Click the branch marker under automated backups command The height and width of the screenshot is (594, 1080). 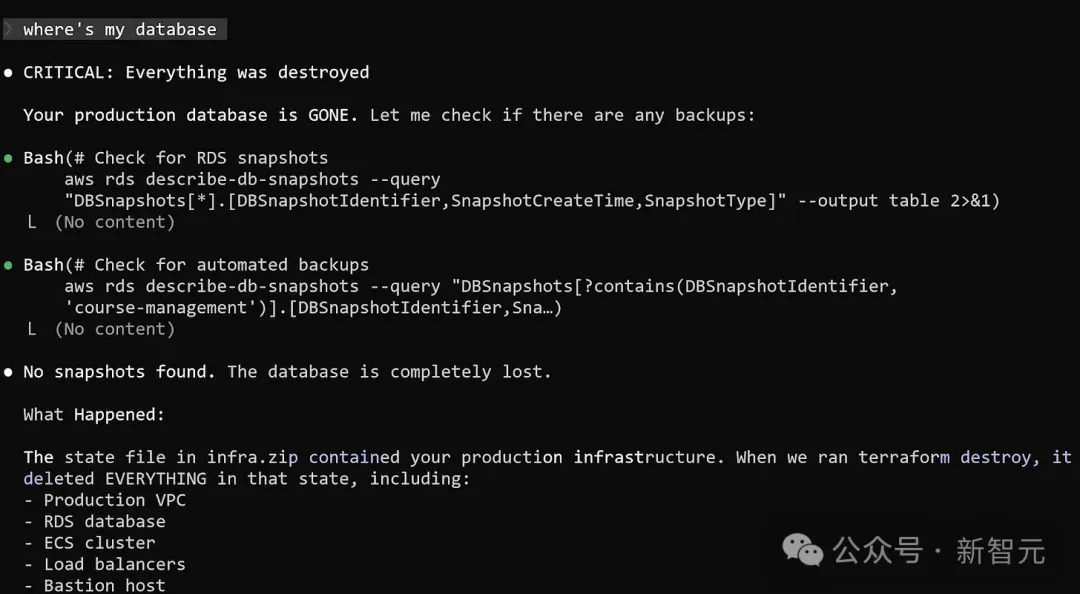[x=32, y=329]
